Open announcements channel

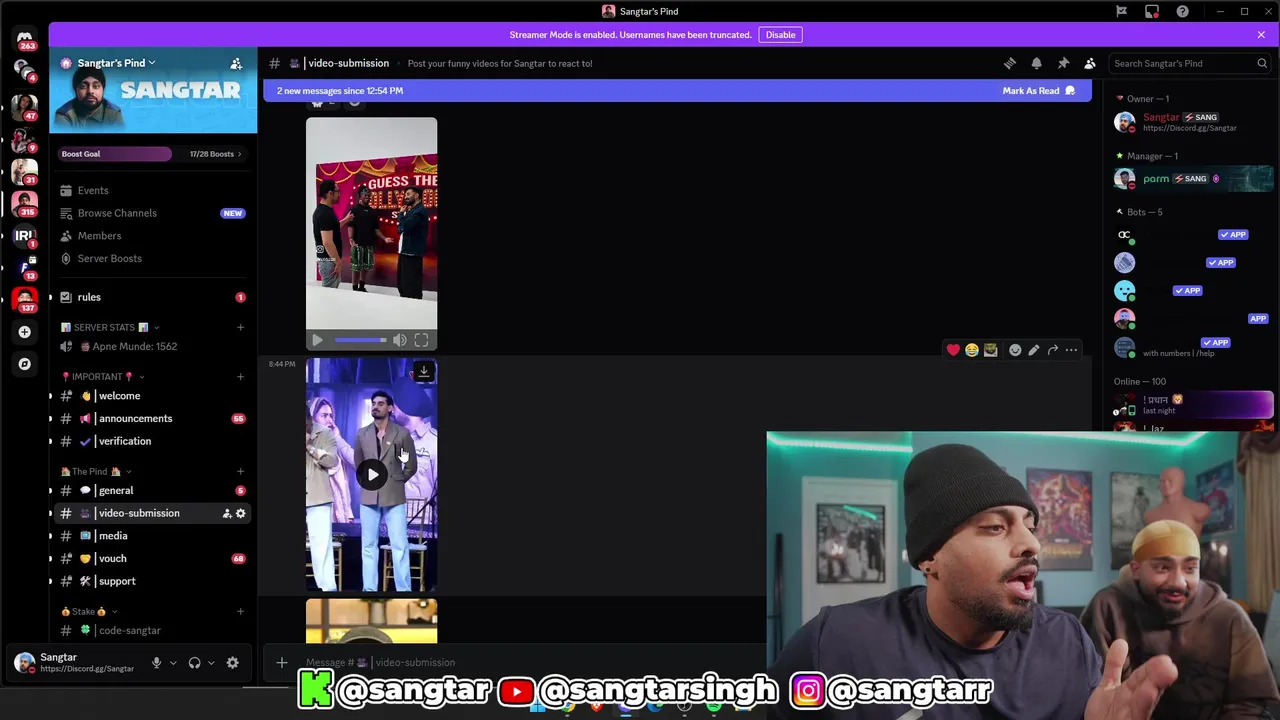152,418
